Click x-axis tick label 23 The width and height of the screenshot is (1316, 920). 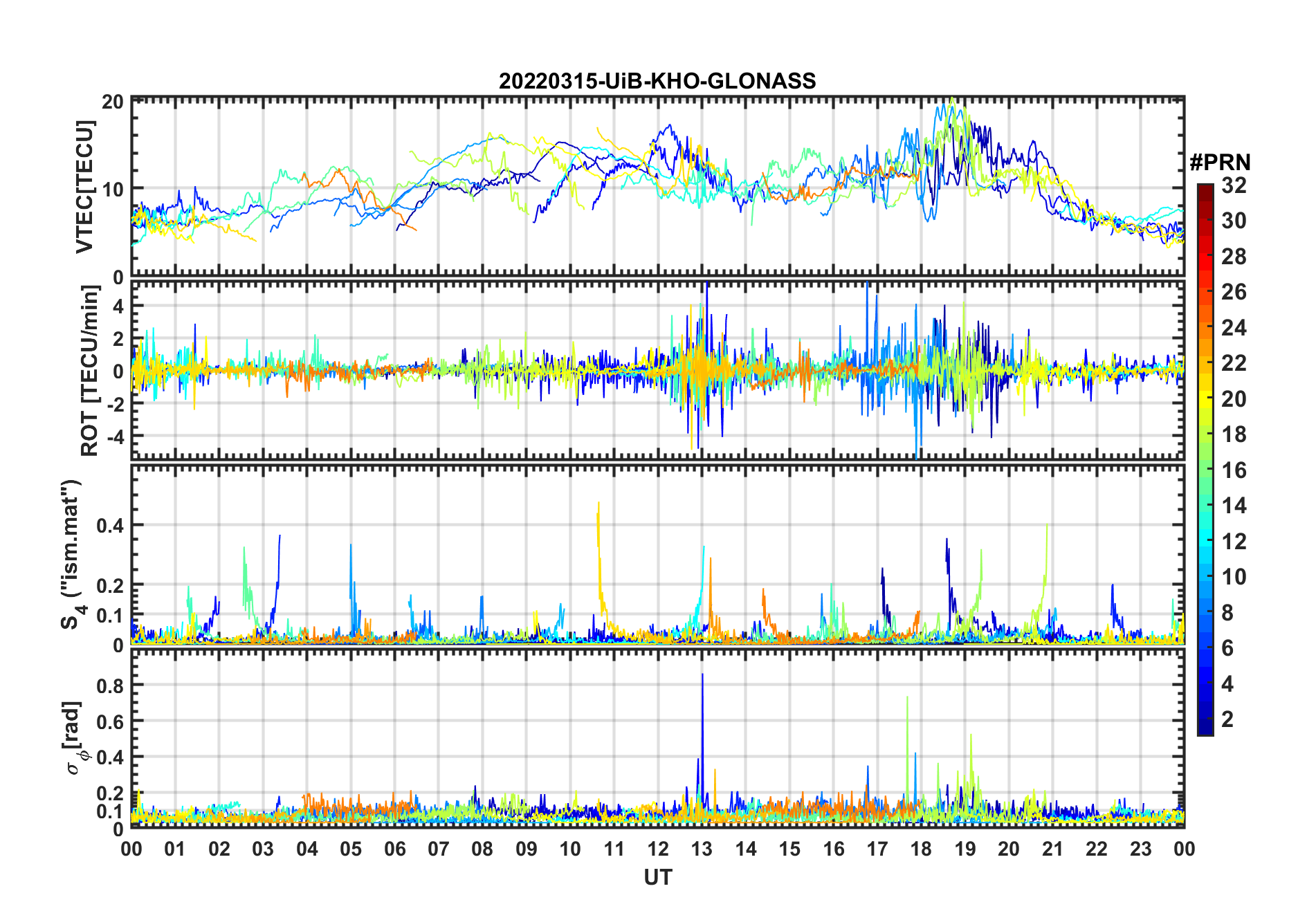point(1140,849)
